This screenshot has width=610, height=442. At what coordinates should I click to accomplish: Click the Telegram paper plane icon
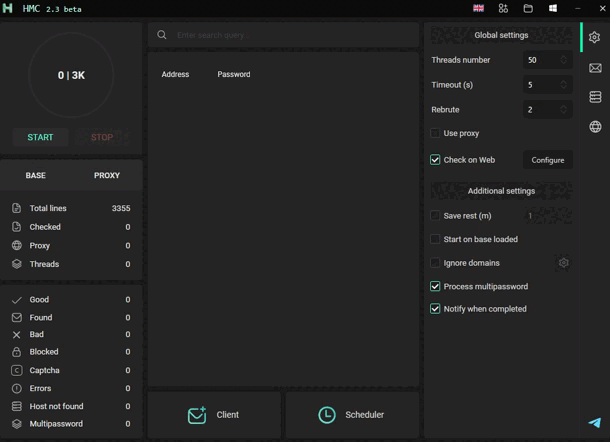(x=595, y=423)
